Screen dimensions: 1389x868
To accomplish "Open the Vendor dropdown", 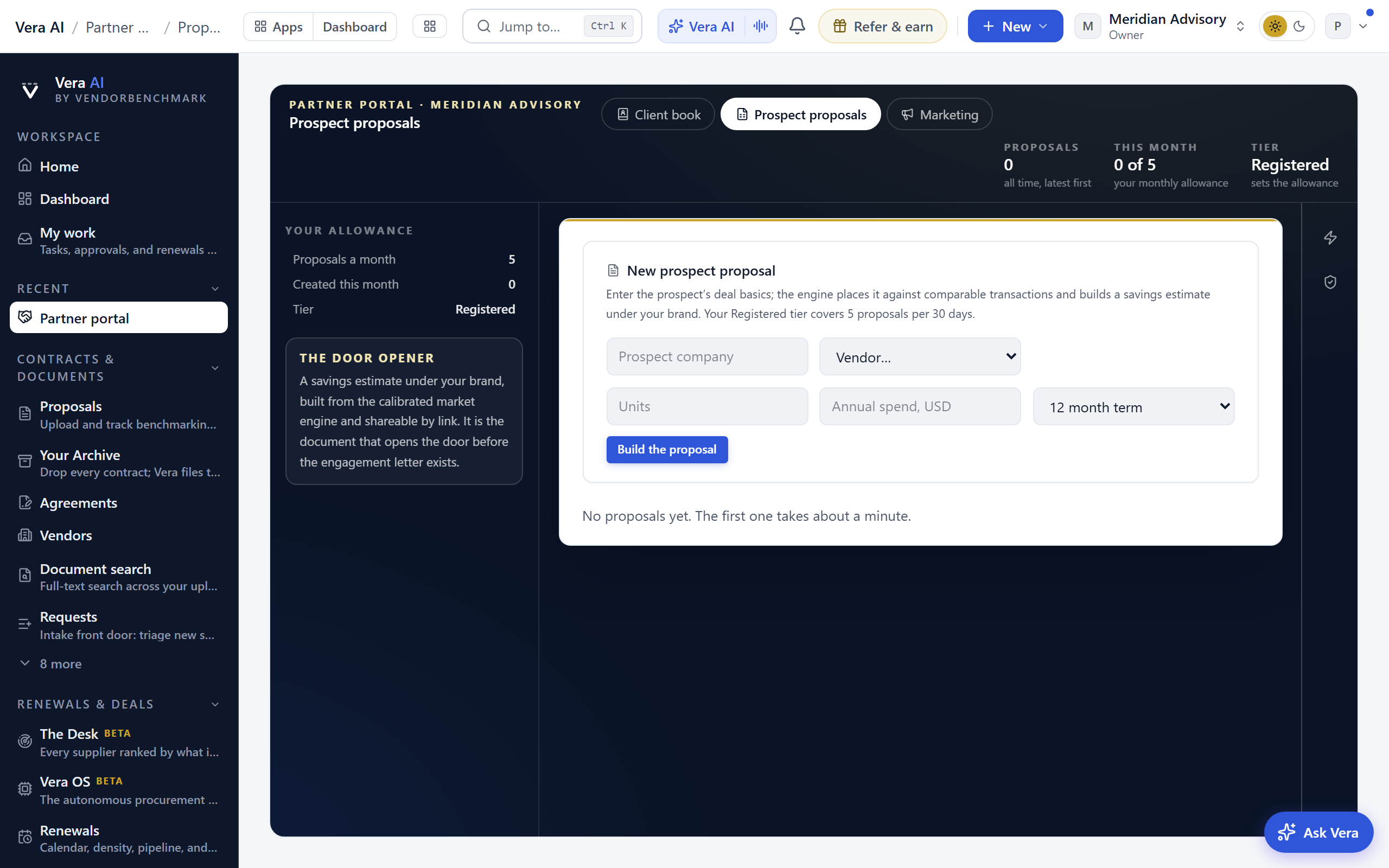I will coord(920,356).
